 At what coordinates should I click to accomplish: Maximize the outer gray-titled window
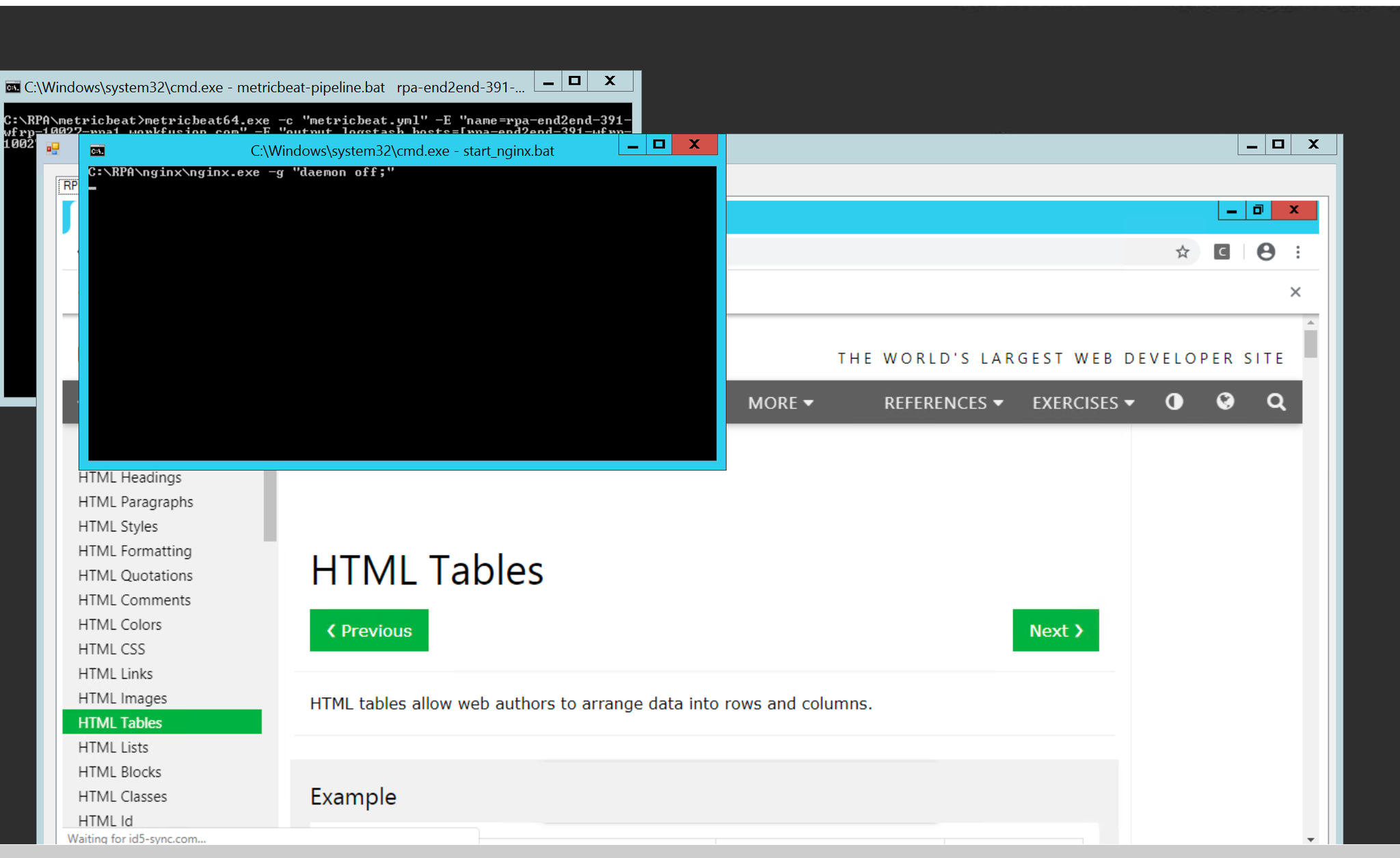pos(1278,144)
